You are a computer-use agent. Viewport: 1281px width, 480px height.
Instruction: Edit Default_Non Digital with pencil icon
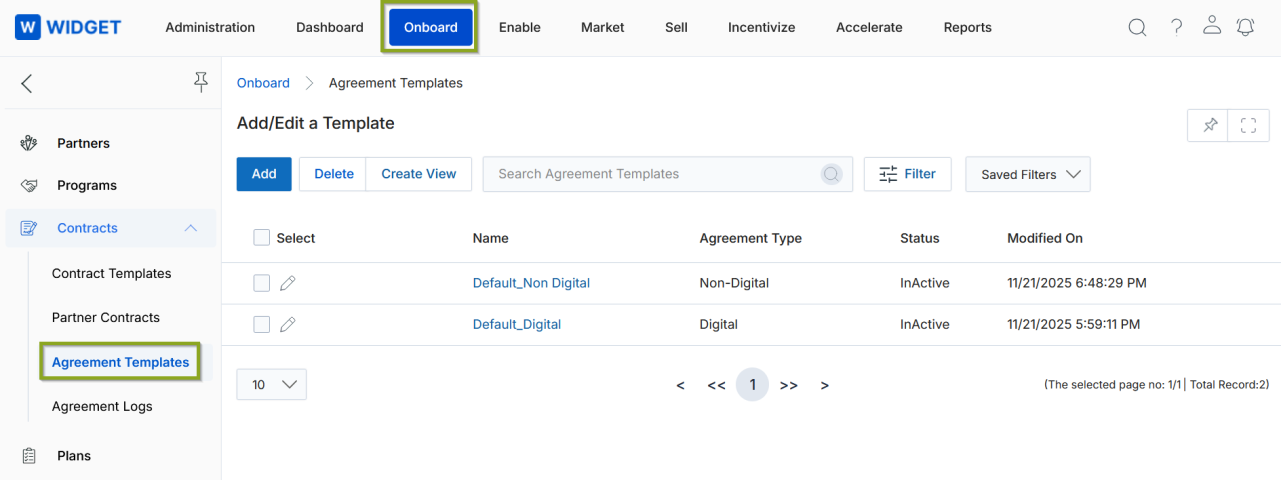pyautogui.click(x=288, y=283)
